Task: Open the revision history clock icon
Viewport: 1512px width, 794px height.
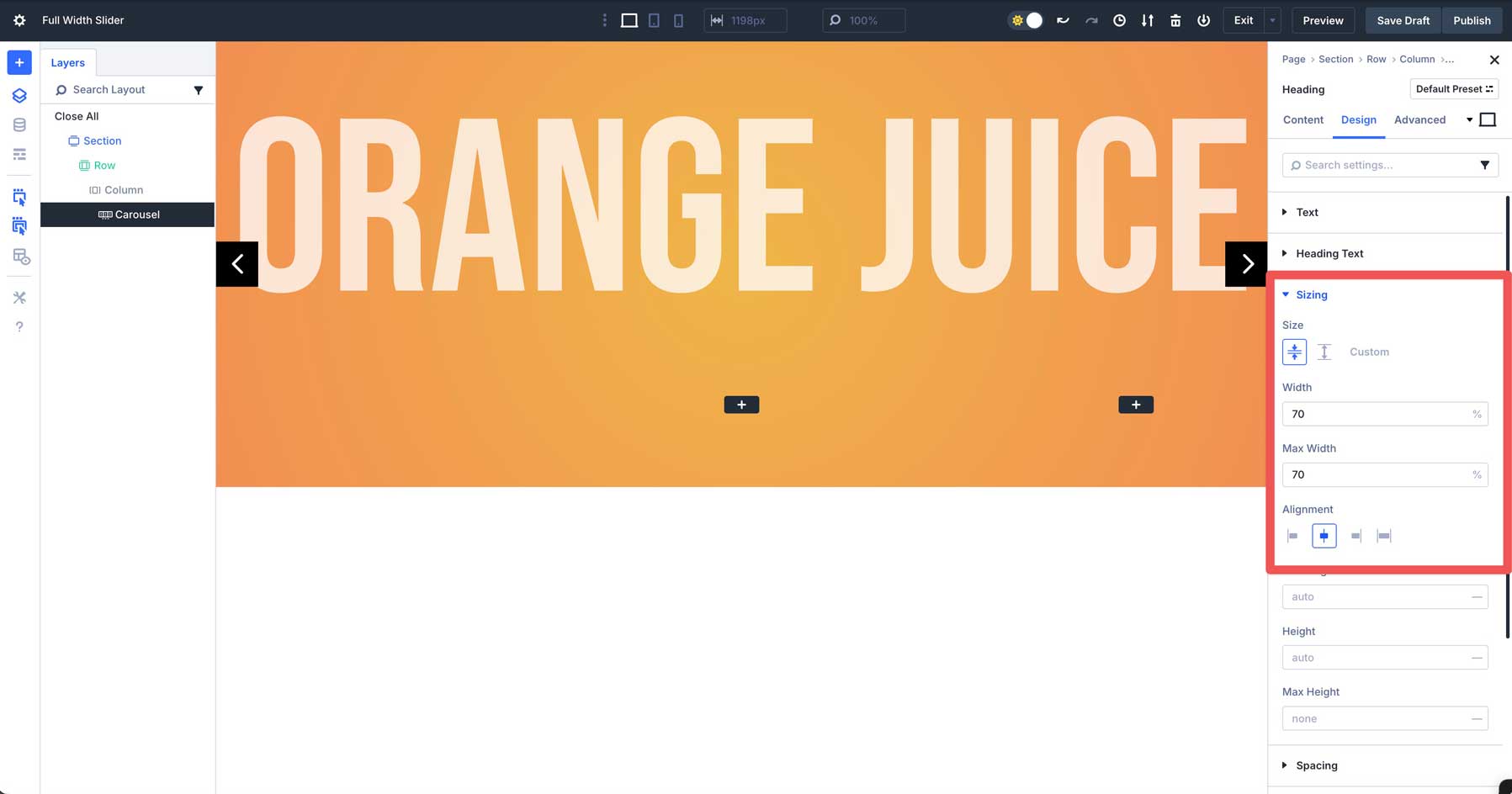Action: pos(1119,20)
